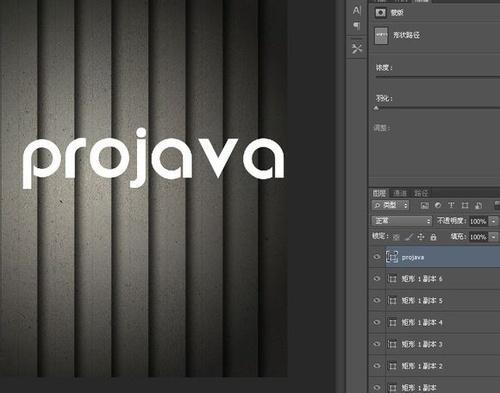Open the Paragraph panel icon
This screenshot has width=500, height=393.
[x=356, y=26]
